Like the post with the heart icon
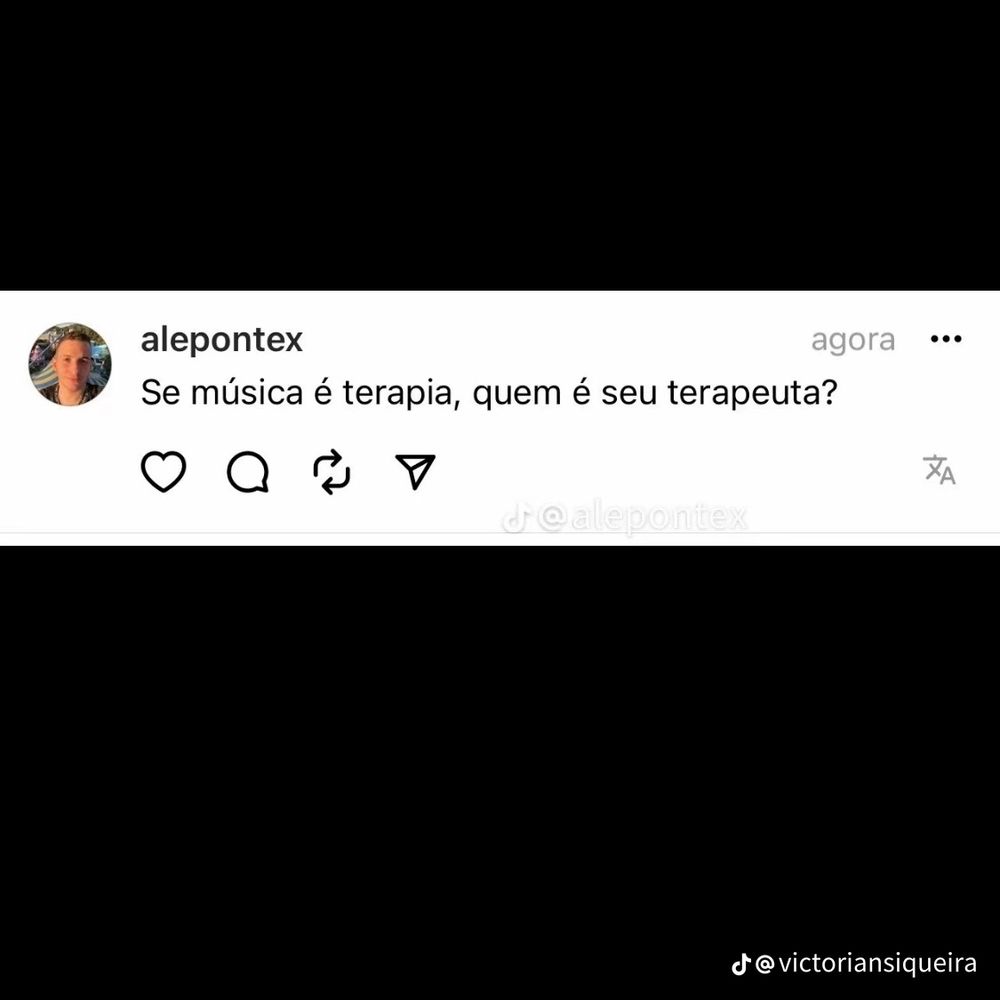Screen dimensions: 1000x1000 163,471
